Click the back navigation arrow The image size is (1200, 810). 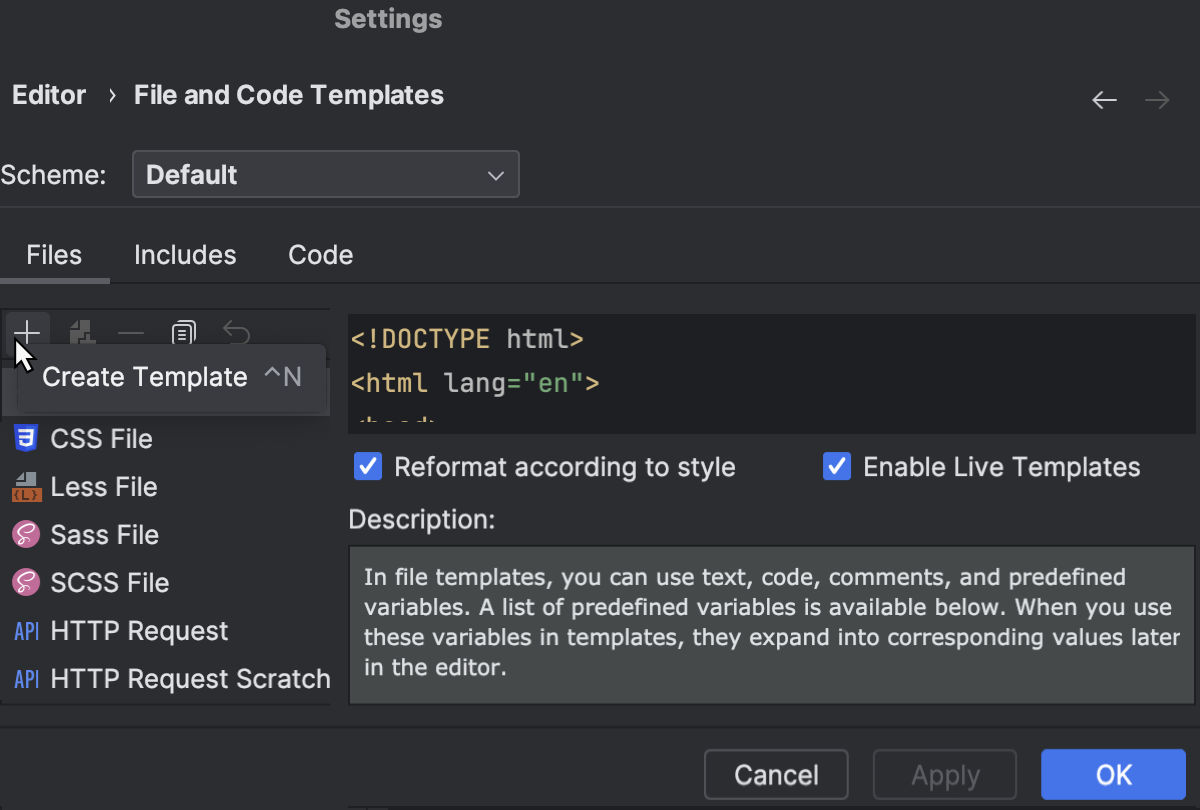1104,99
